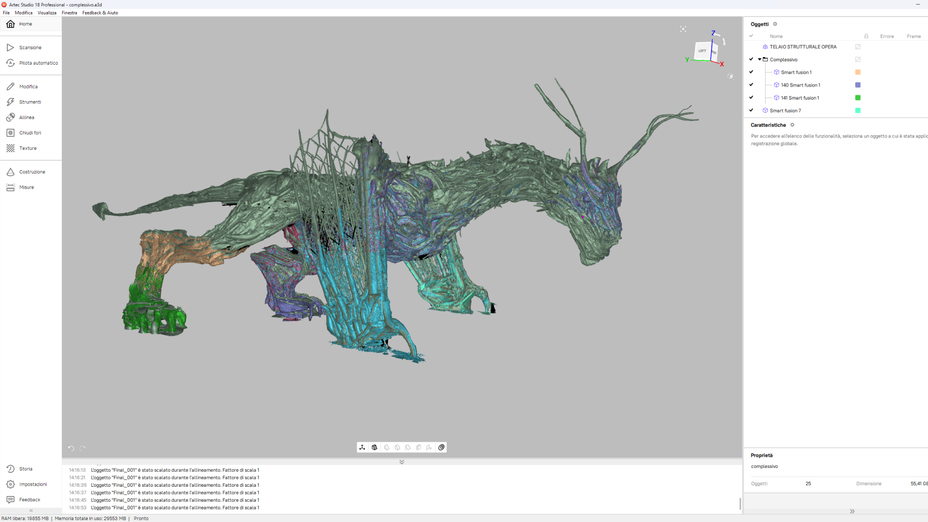Toggle the box beside Complessivo
The height and width of the screenshot is (522, 928).
(x=858, y=59)
